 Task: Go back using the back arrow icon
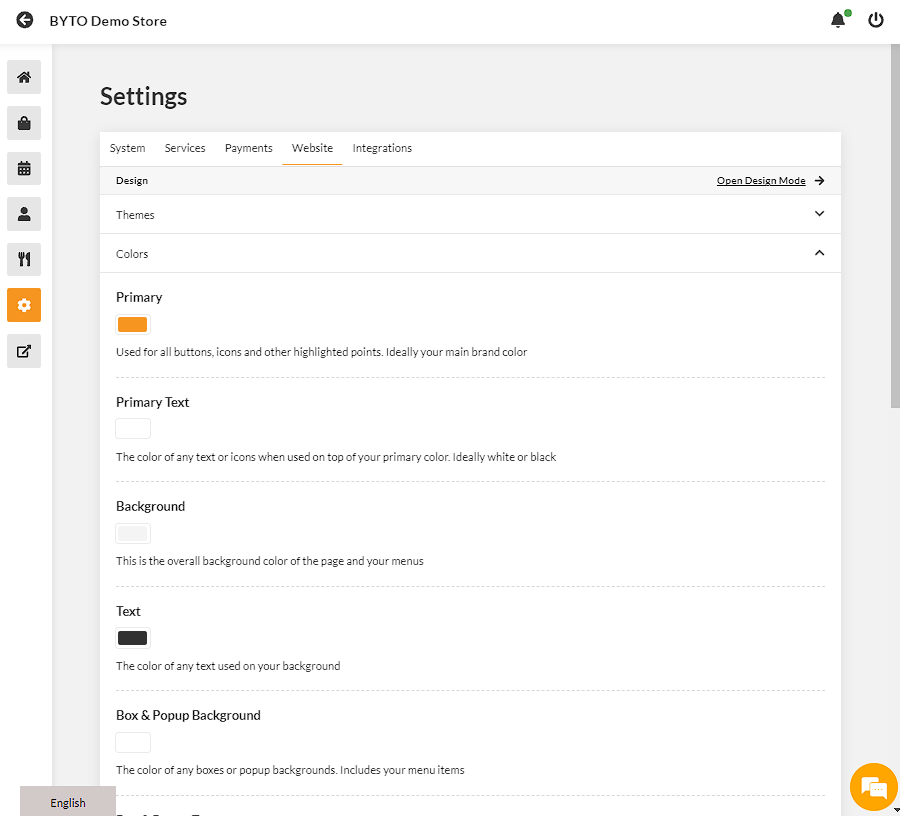pos(25,21)
